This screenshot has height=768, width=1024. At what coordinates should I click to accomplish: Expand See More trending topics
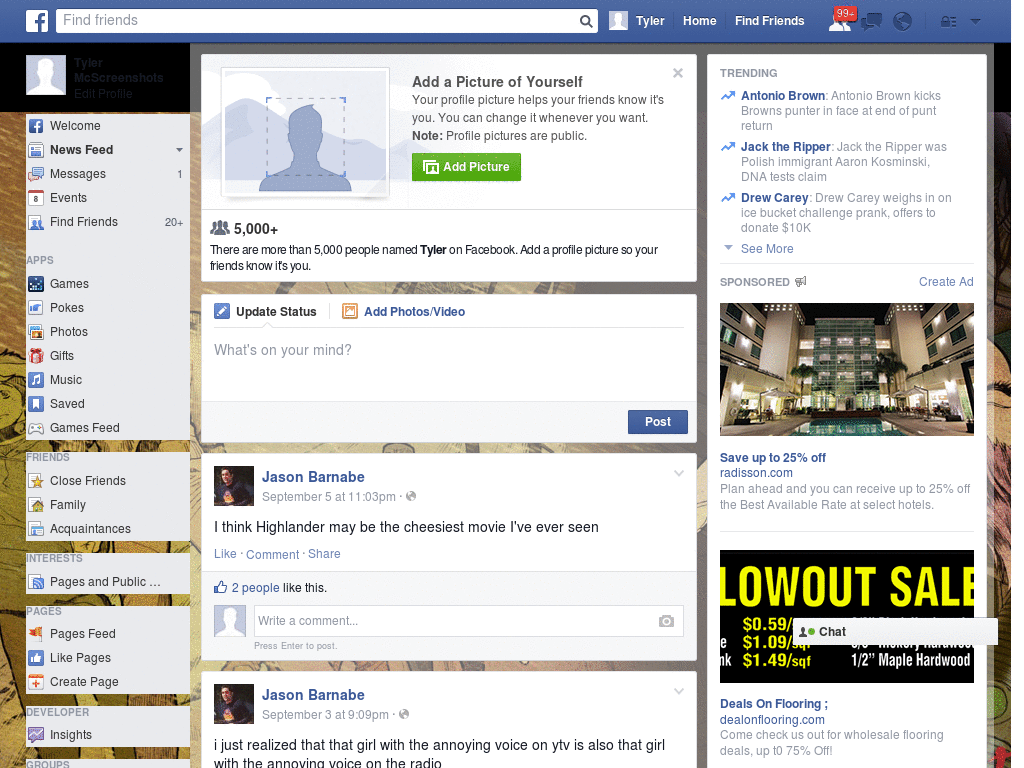(x=767, y=249)
